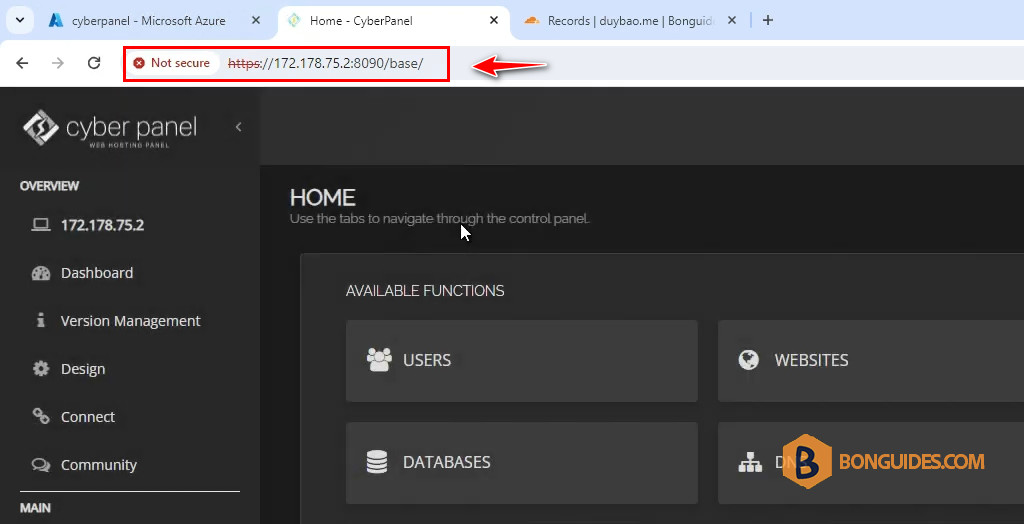
Task: Click the WEBSITES globe icon
Action: [x=748, y=360]
